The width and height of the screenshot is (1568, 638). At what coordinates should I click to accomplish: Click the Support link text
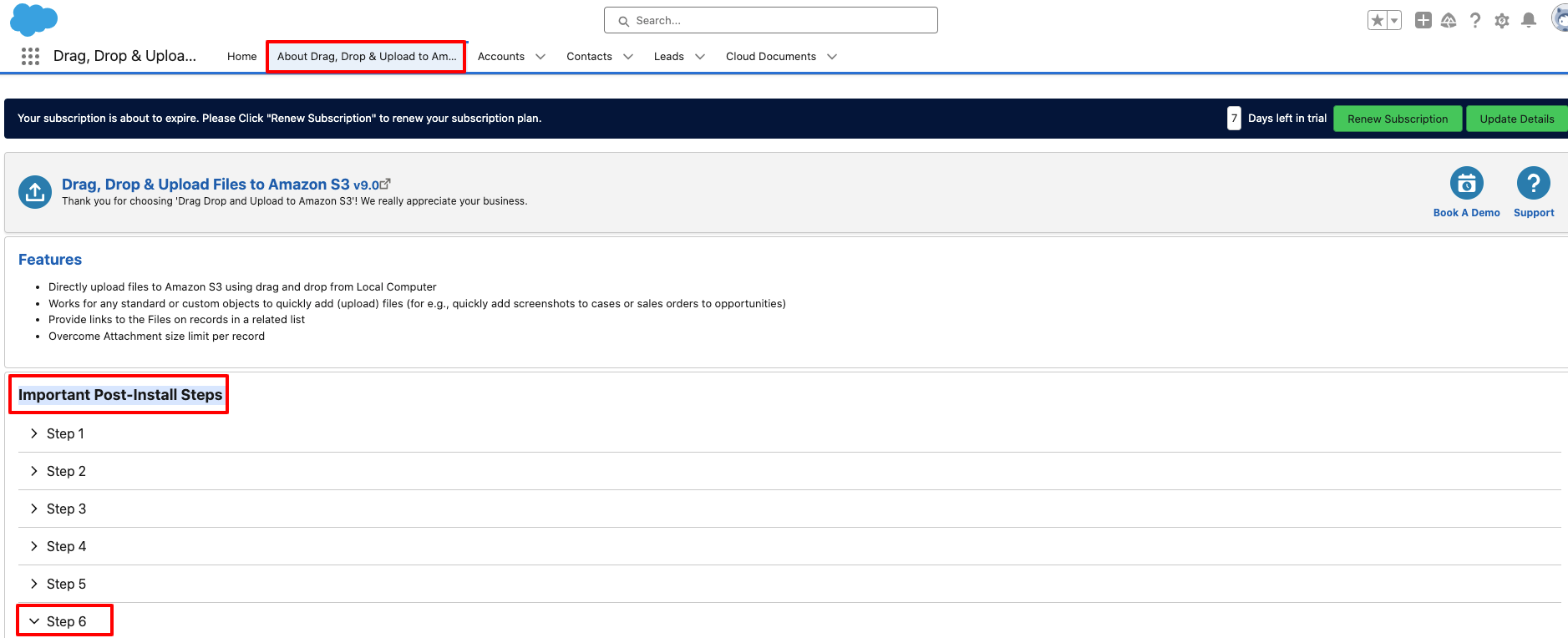[x=1534, y=213]
